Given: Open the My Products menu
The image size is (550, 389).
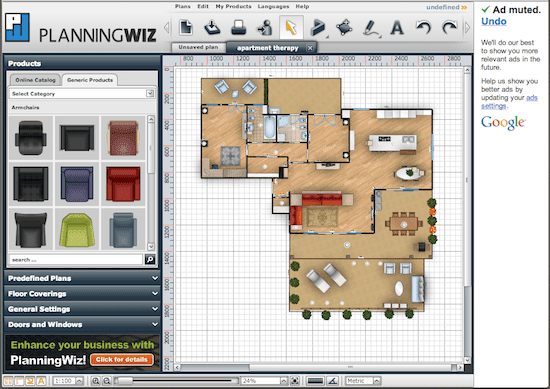Looking at the screenshot, I should pos(233,6).
